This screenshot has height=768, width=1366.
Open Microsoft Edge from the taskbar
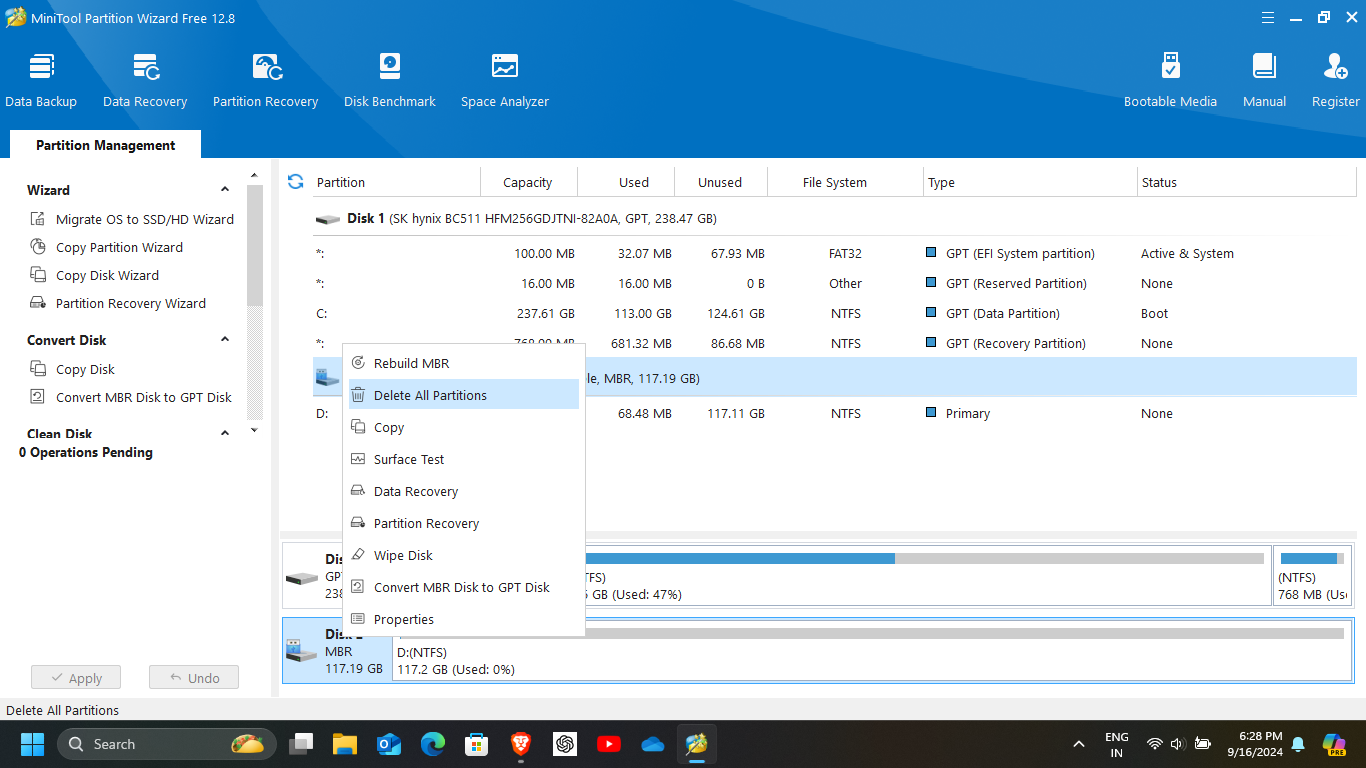(x=433, y=744)
